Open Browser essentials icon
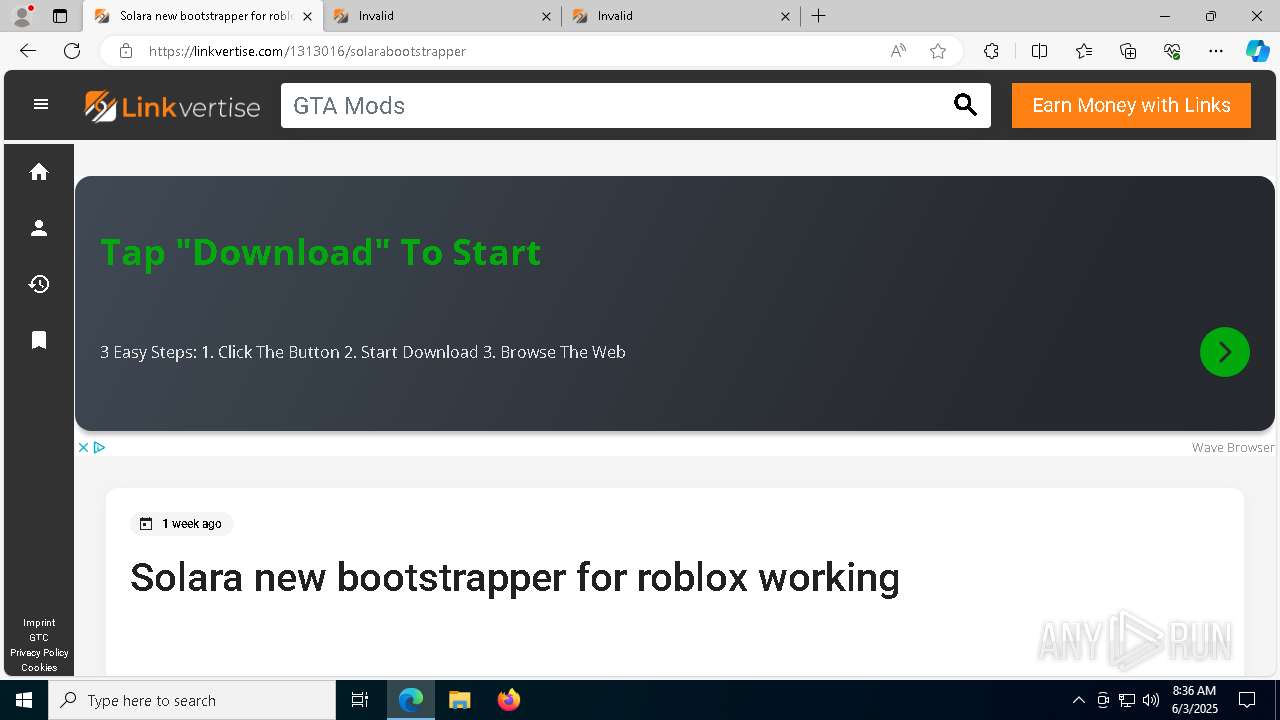The height and width of the screenshot is (720, 1280). point(1172,51)
